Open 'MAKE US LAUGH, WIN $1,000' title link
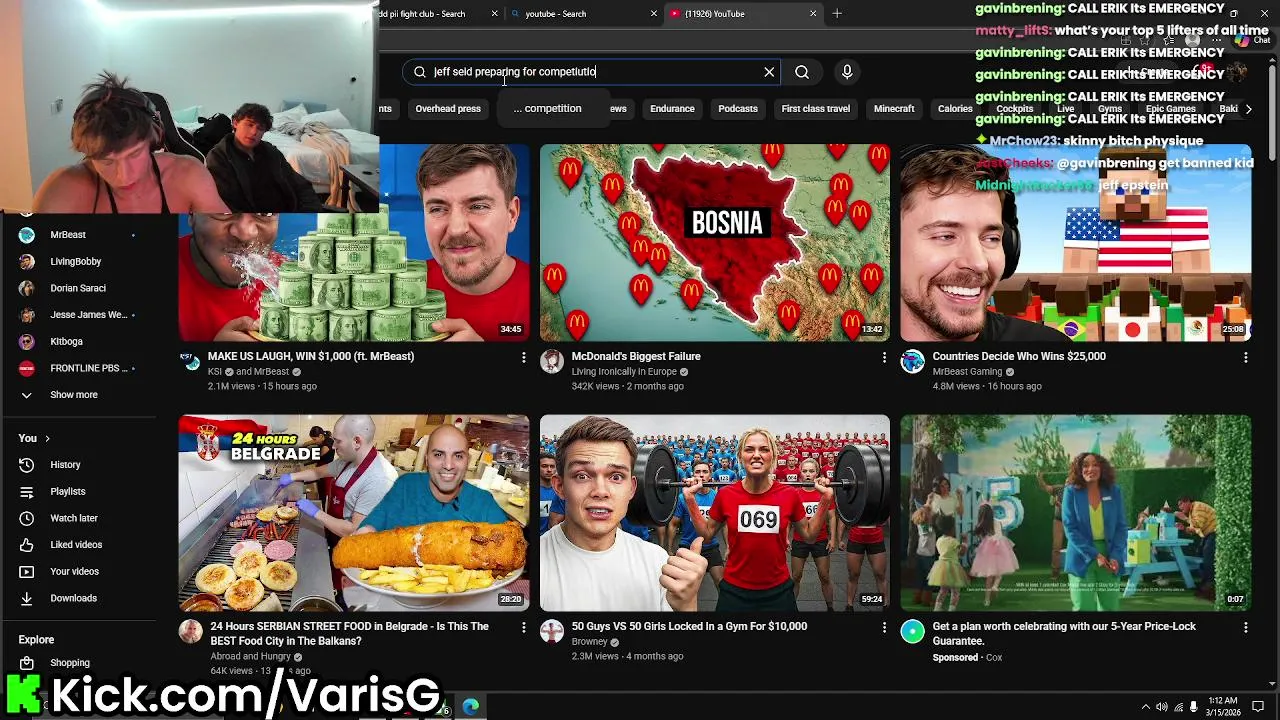Viewport: 1280px width, 720px height. [x=311, y=356]
